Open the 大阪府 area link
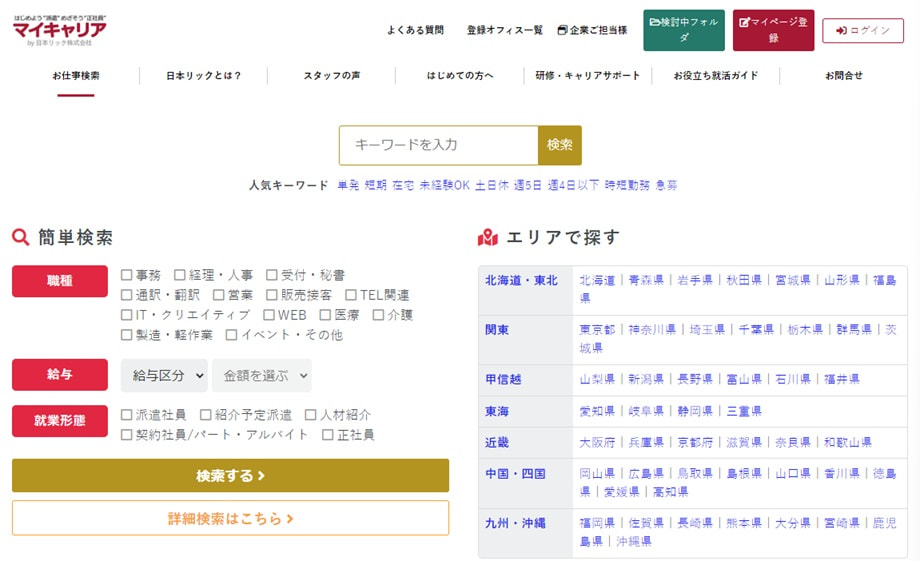 point(598,442)
